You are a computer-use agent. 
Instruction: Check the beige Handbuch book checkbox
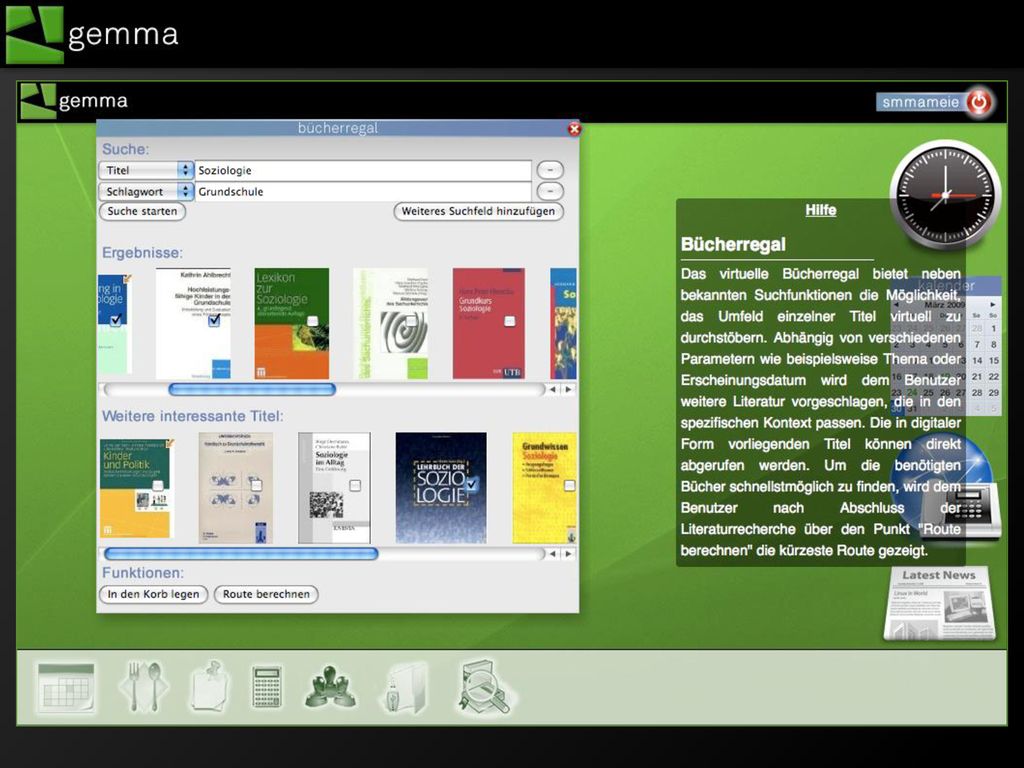click(256, 485)
